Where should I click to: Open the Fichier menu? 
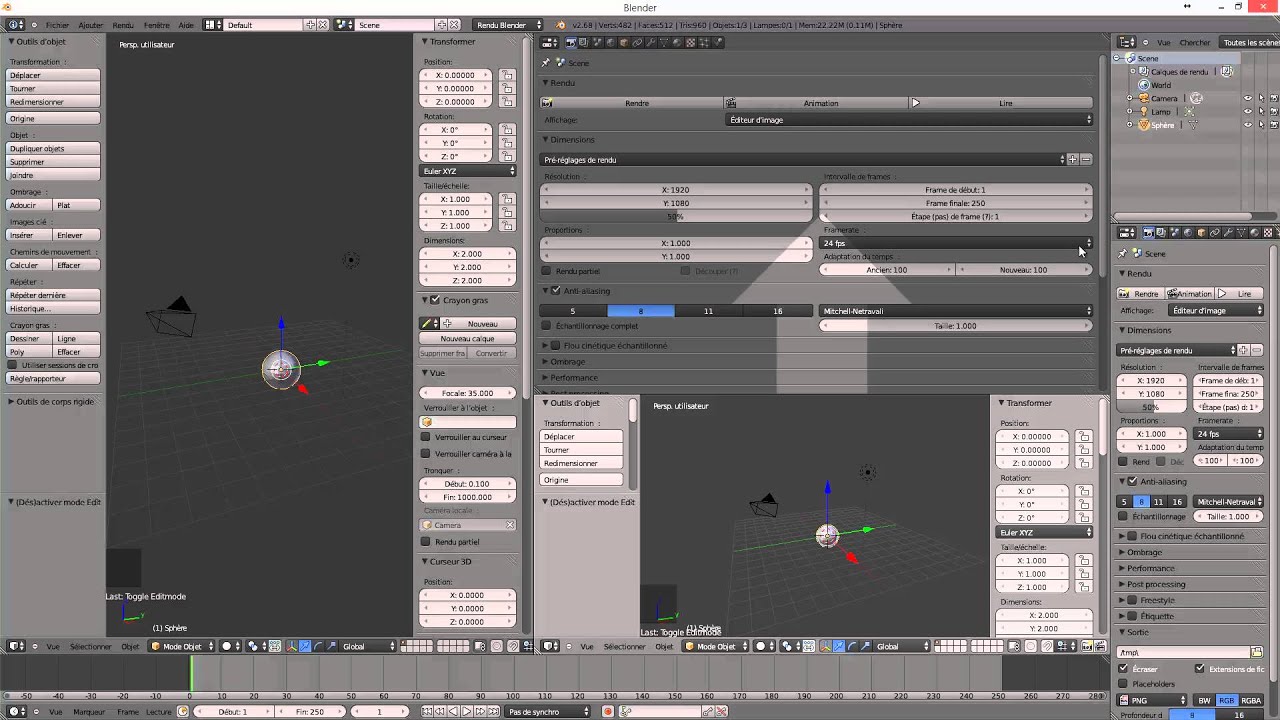pos(57,25)
